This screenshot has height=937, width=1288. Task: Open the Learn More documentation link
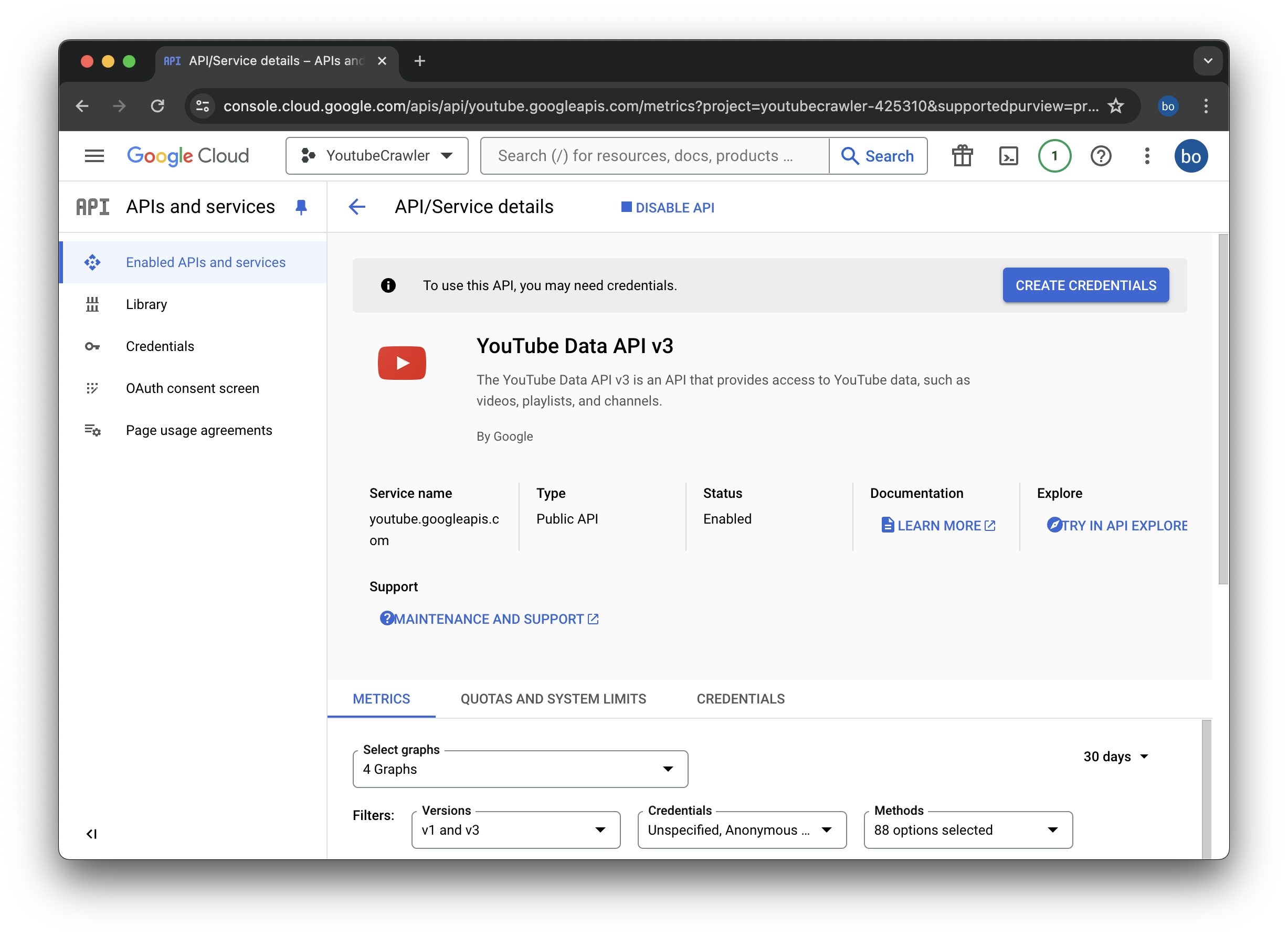(x=939, y=526)
